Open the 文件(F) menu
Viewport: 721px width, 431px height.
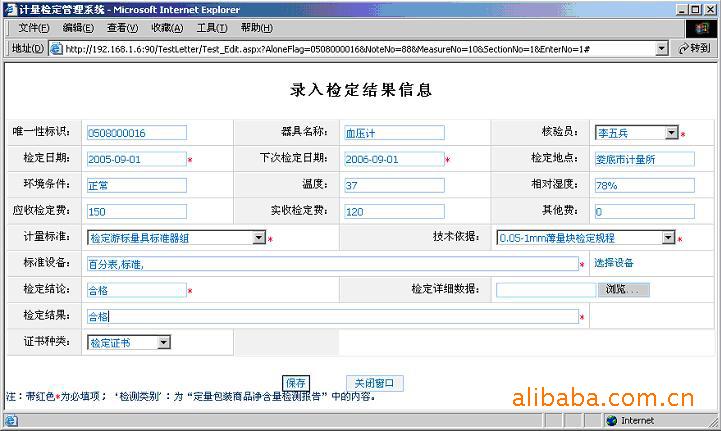(x=33, y=28)
